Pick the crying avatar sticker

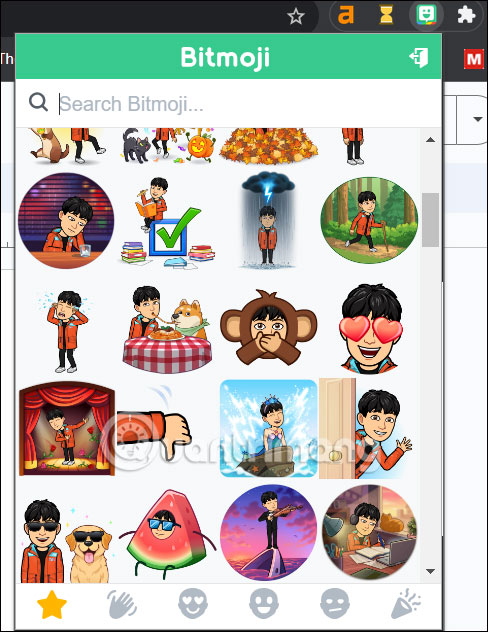click(x=67, y=331)
